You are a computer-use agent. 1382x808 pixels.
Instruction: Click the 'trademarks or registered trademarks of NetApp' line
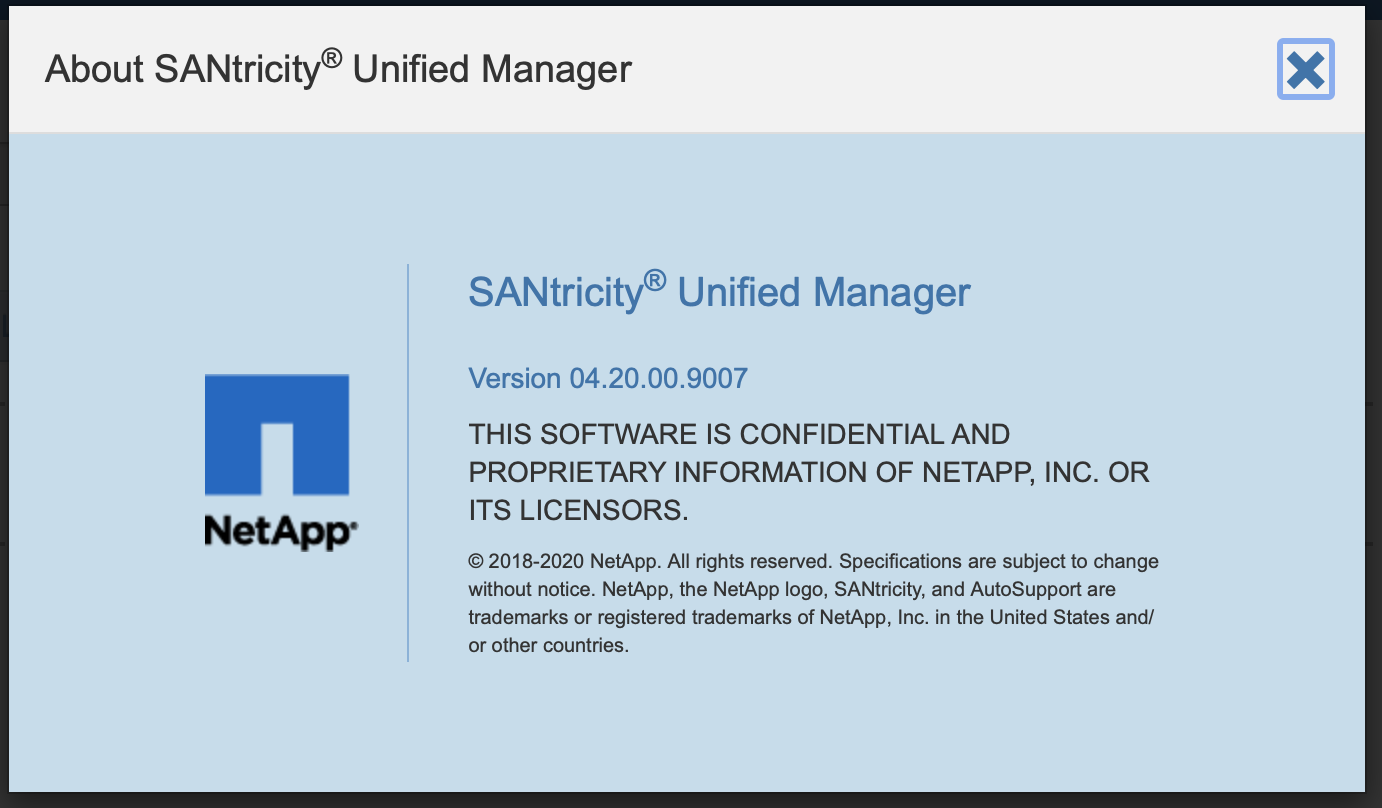[811, 617]
